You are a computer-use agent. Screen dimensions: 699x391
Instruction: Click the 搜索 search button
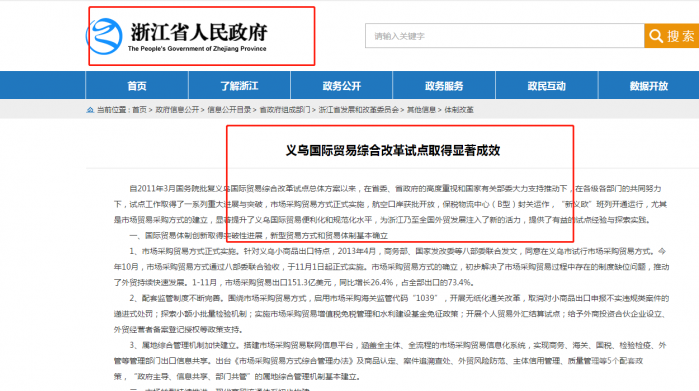(671, 36)
